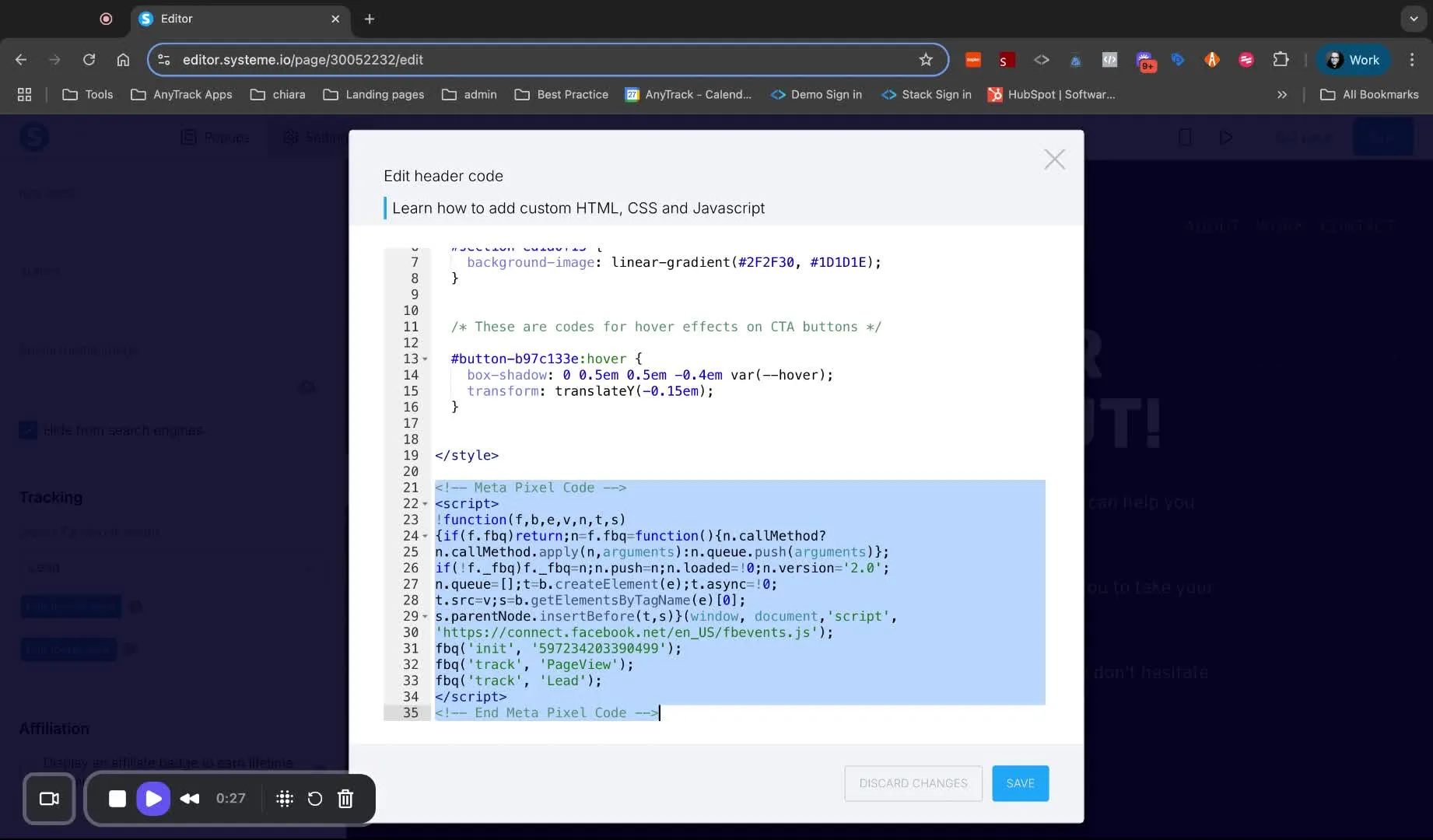This screenshot has width=1433, height=840.
Task: Open the tab search dropdown
Action: 1414,19
